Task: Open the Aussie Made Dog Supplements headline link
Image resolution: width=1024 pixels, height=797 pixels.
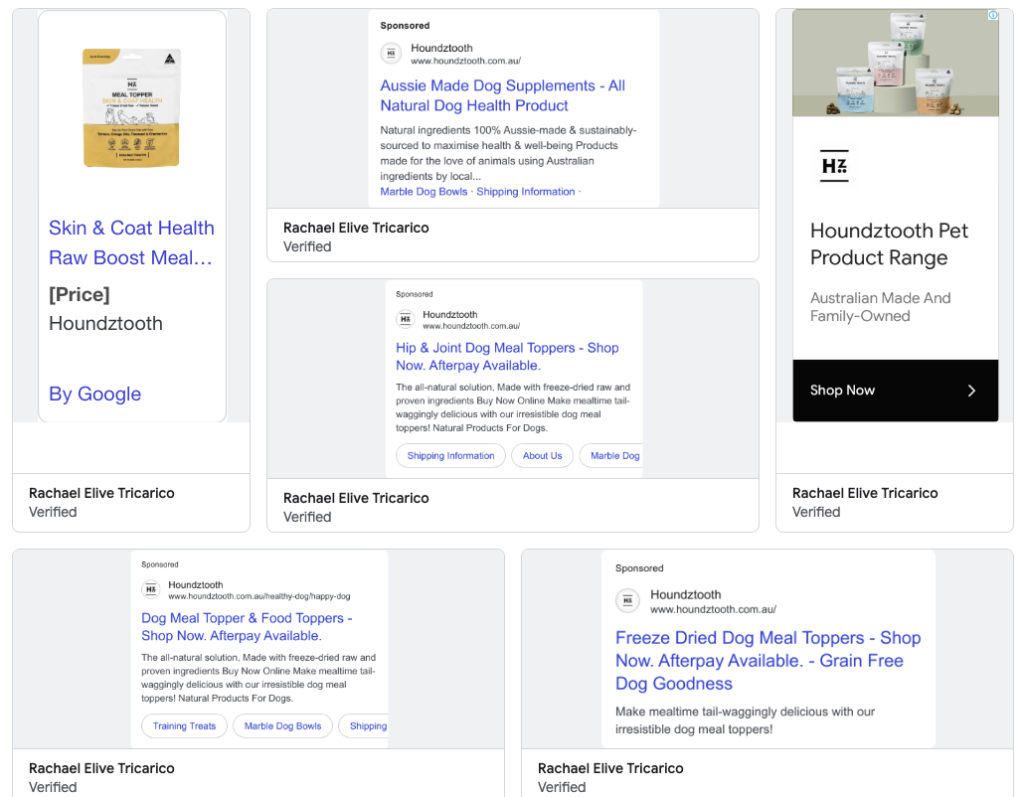Action: point(502,96)
